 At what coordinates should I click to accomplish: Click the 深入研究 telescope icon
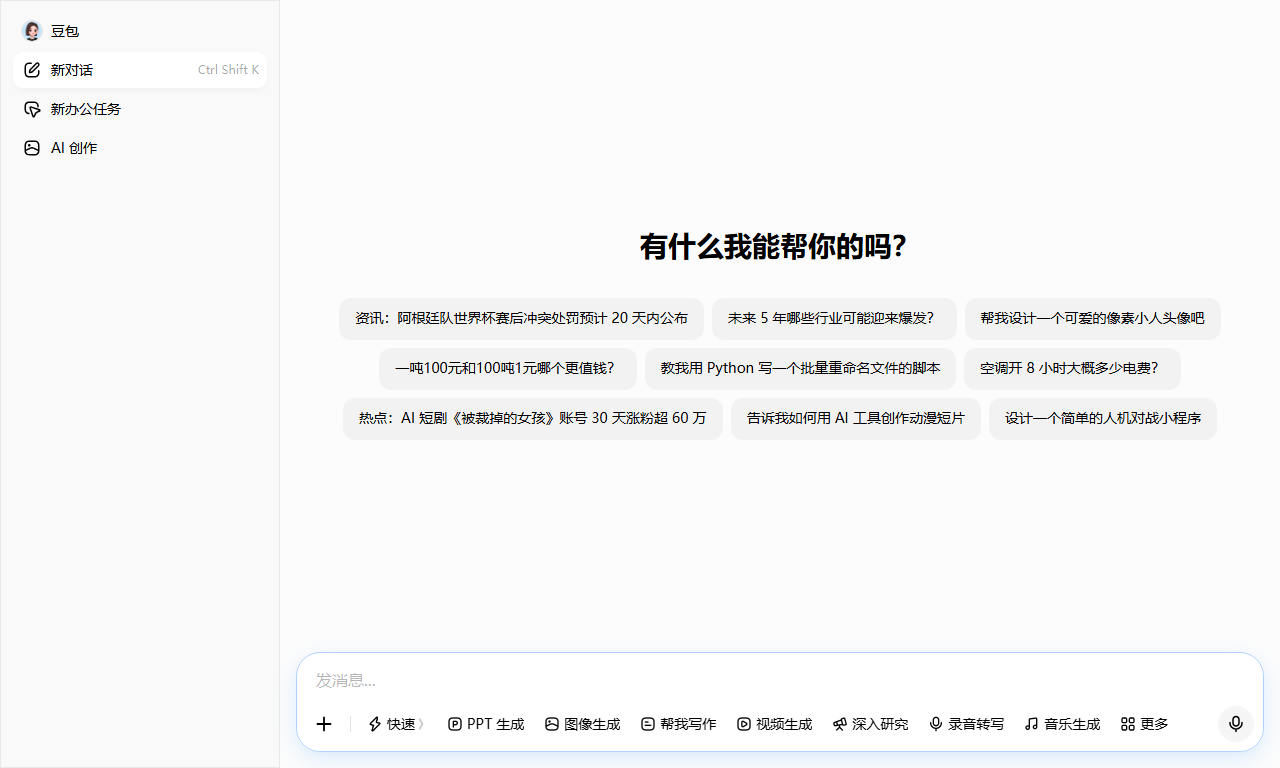[840, 724]
